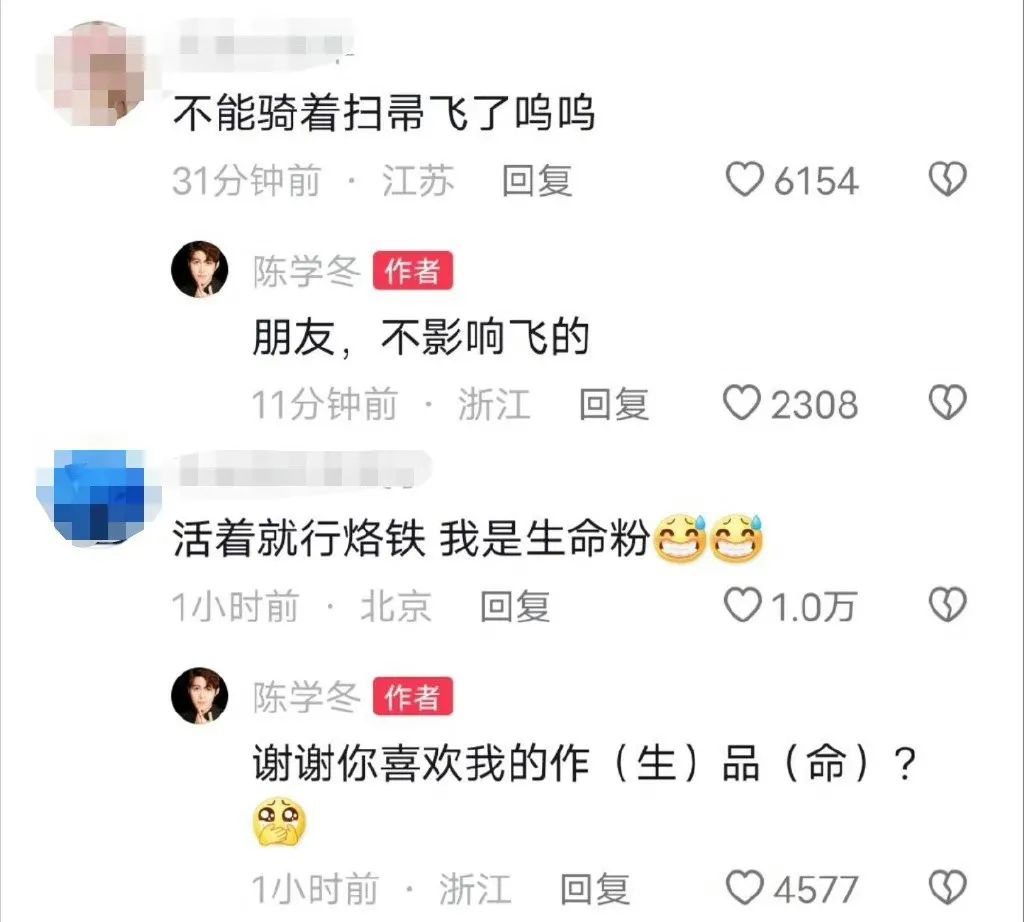Reply to the 江苏 comment posted 31分钟前
Viewport: 1024px width, 922px height.
coord(537,181)
